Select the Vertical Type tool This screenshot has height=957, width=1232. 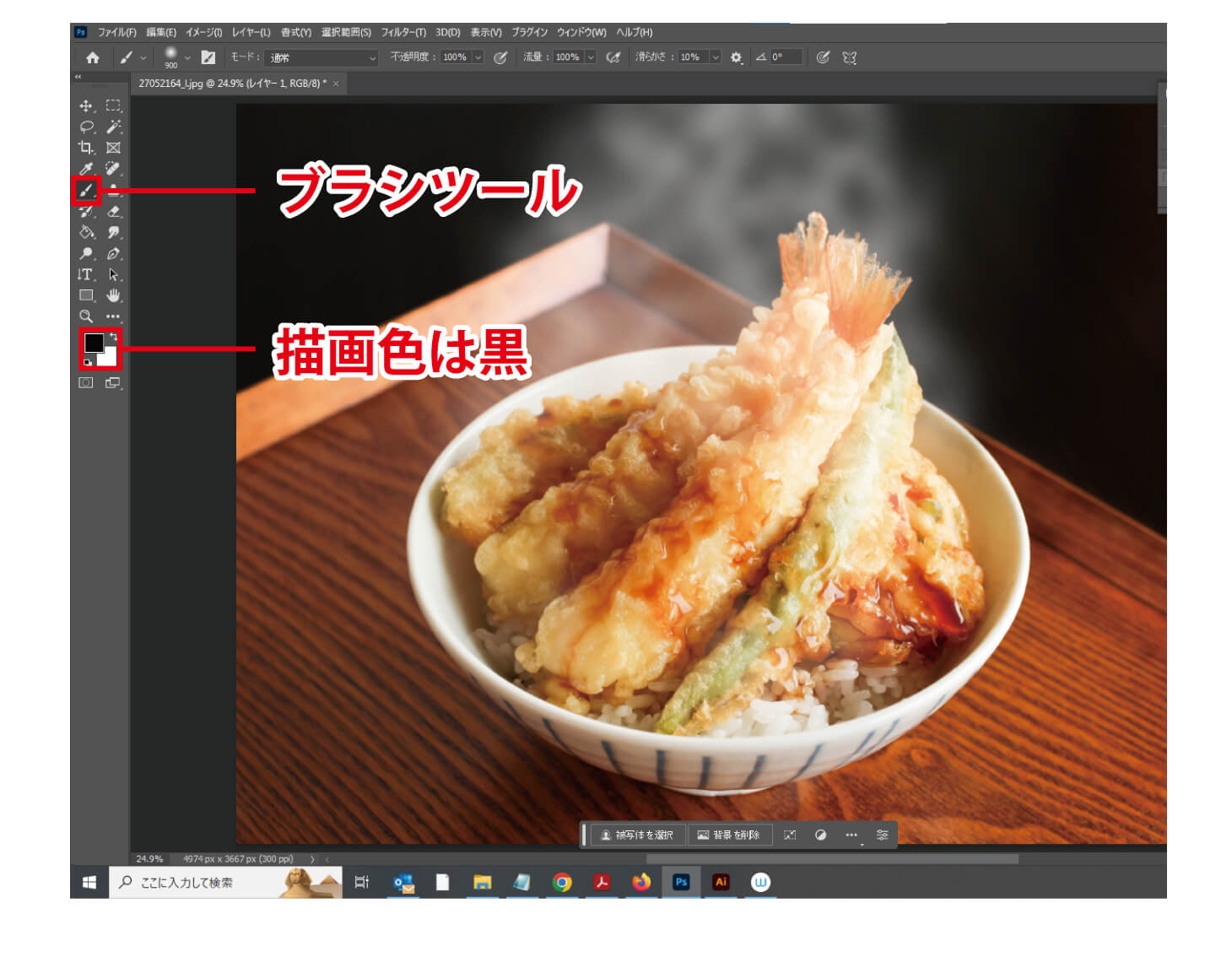(86, 274)
